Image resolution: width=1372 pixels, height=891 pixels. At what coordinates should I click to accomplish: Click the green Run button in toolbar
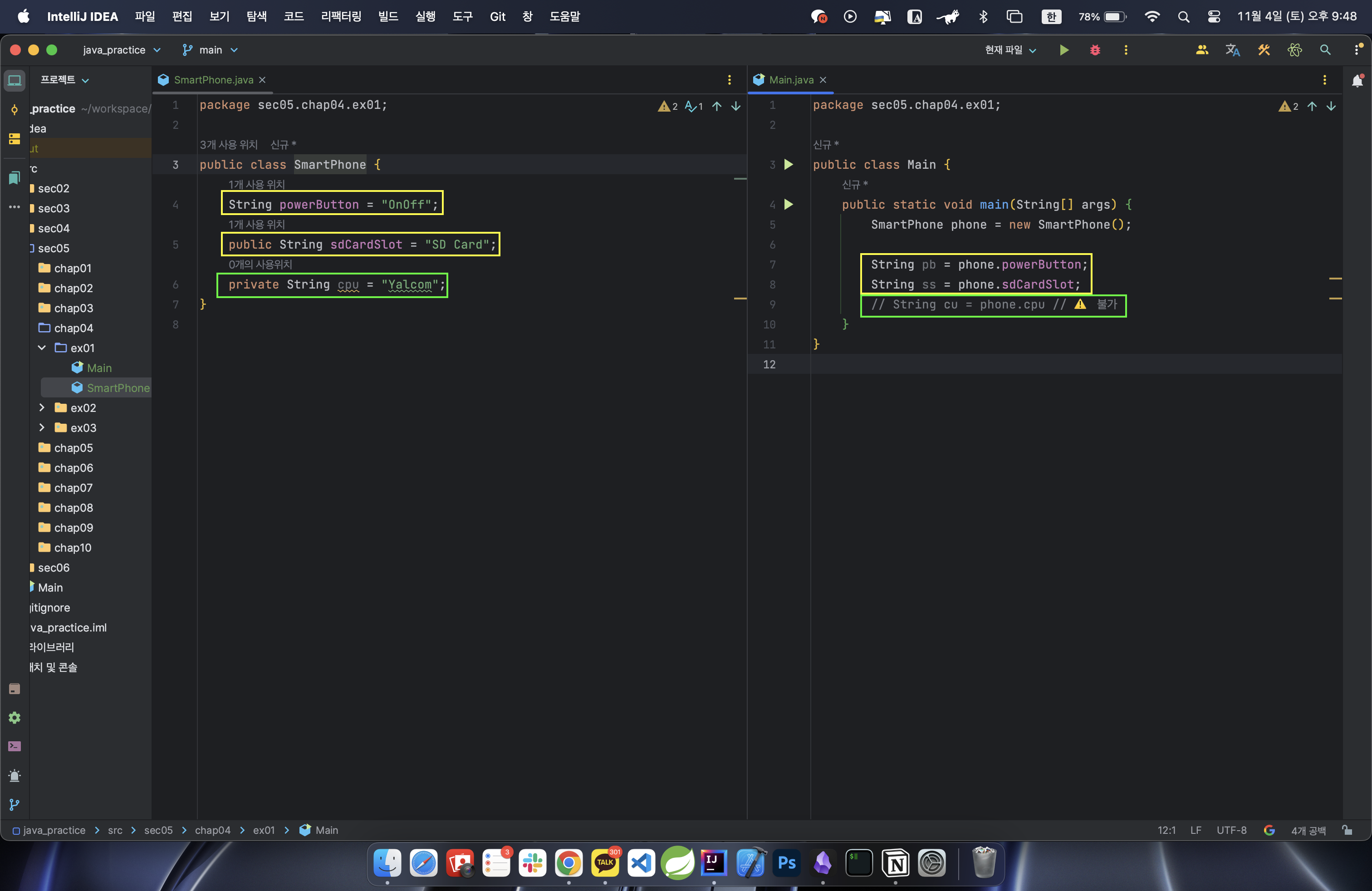(1063, 50)
